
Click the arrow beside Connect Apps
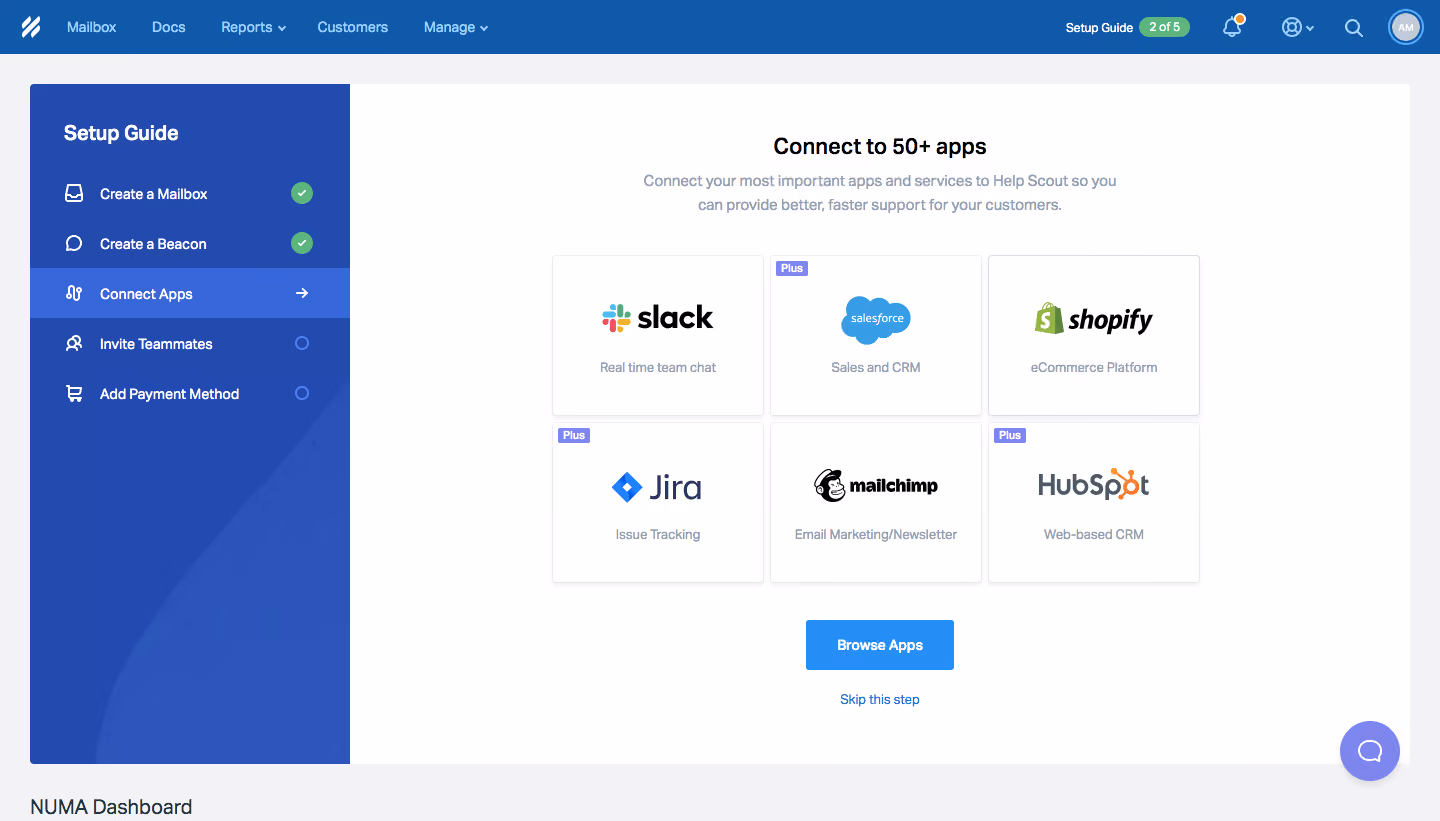302,293
